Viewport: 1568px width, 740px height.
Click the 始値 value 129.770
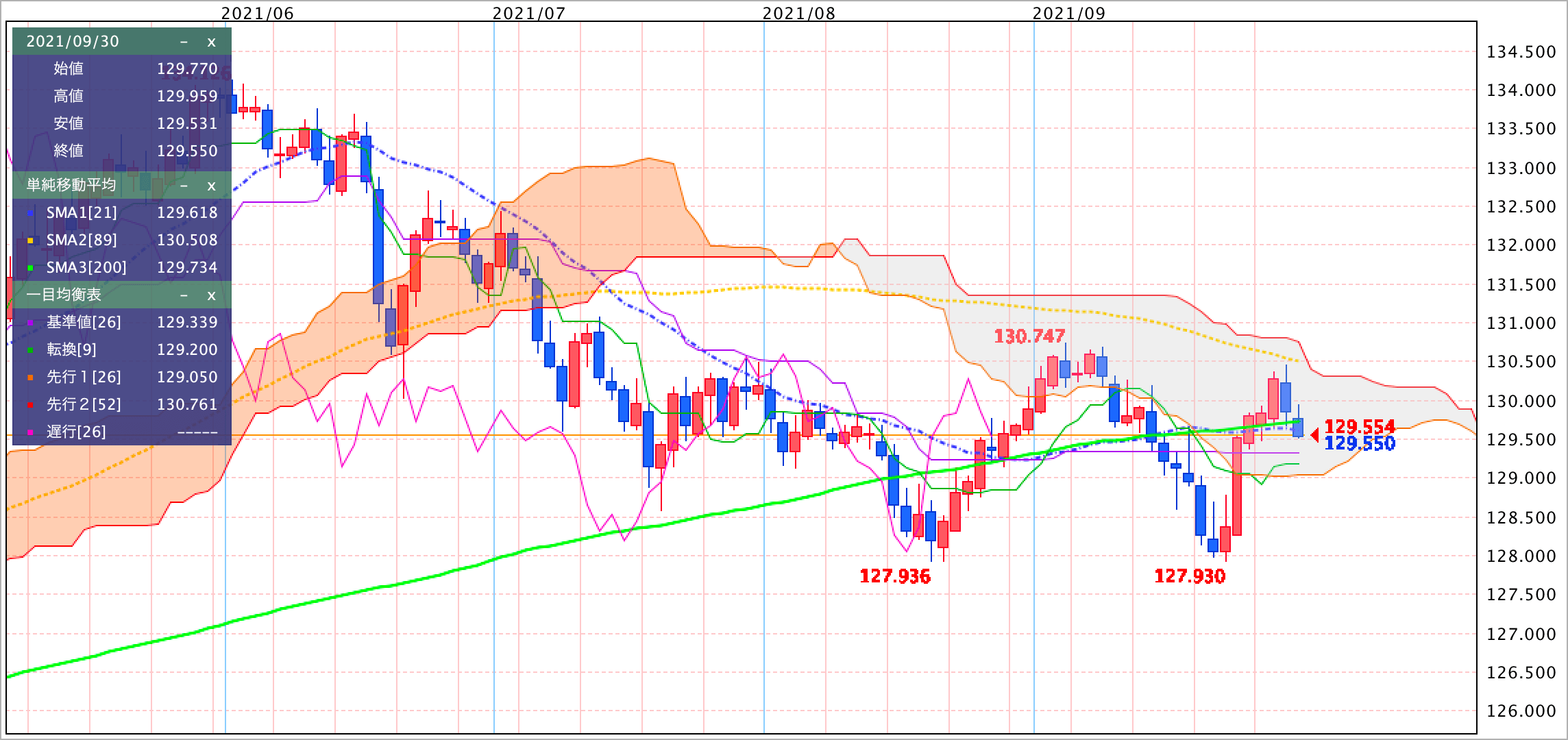click(187, 69)
